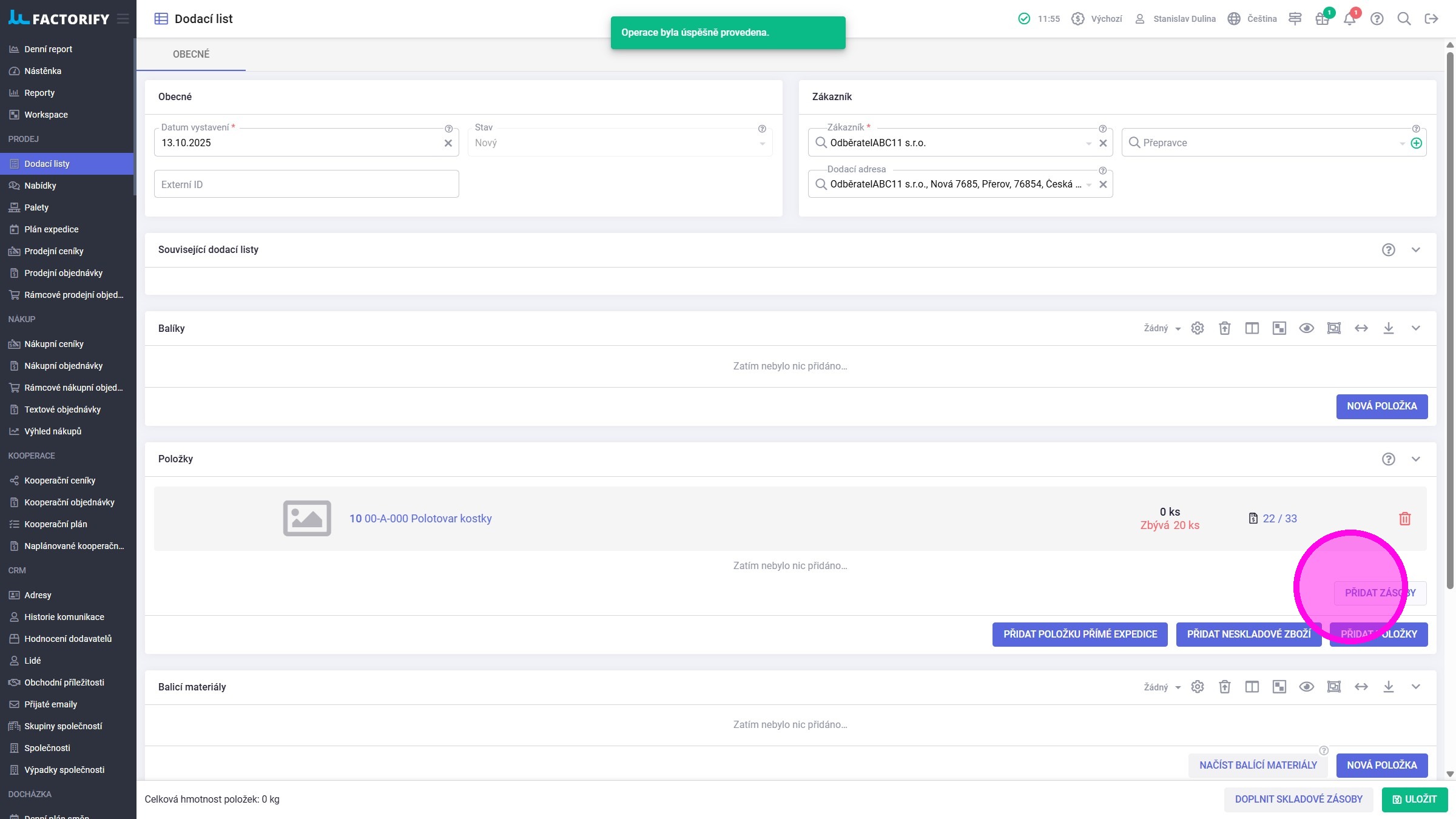Open the Žádný filter dropdown in Balíky

point(1162,328)
